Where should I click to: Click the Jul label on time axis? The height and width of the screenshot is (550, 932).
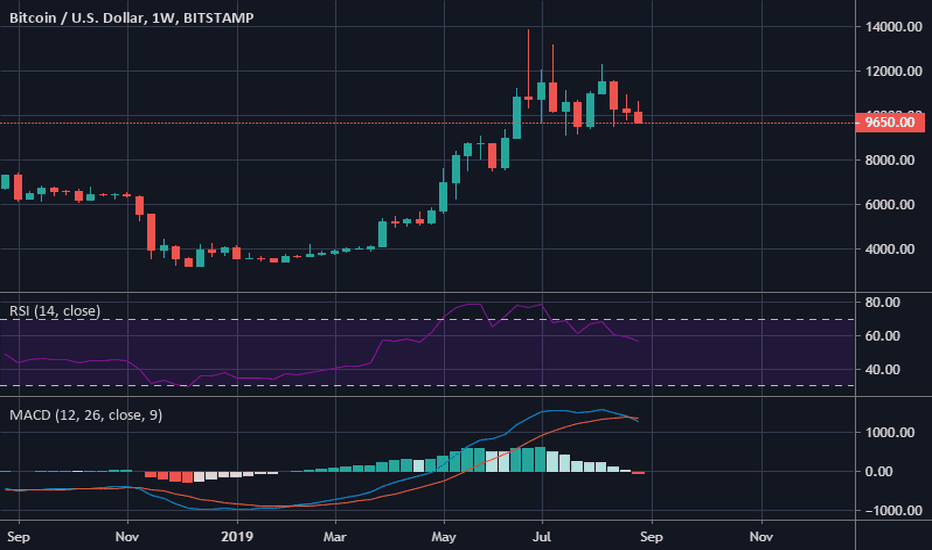pos(541,537)
